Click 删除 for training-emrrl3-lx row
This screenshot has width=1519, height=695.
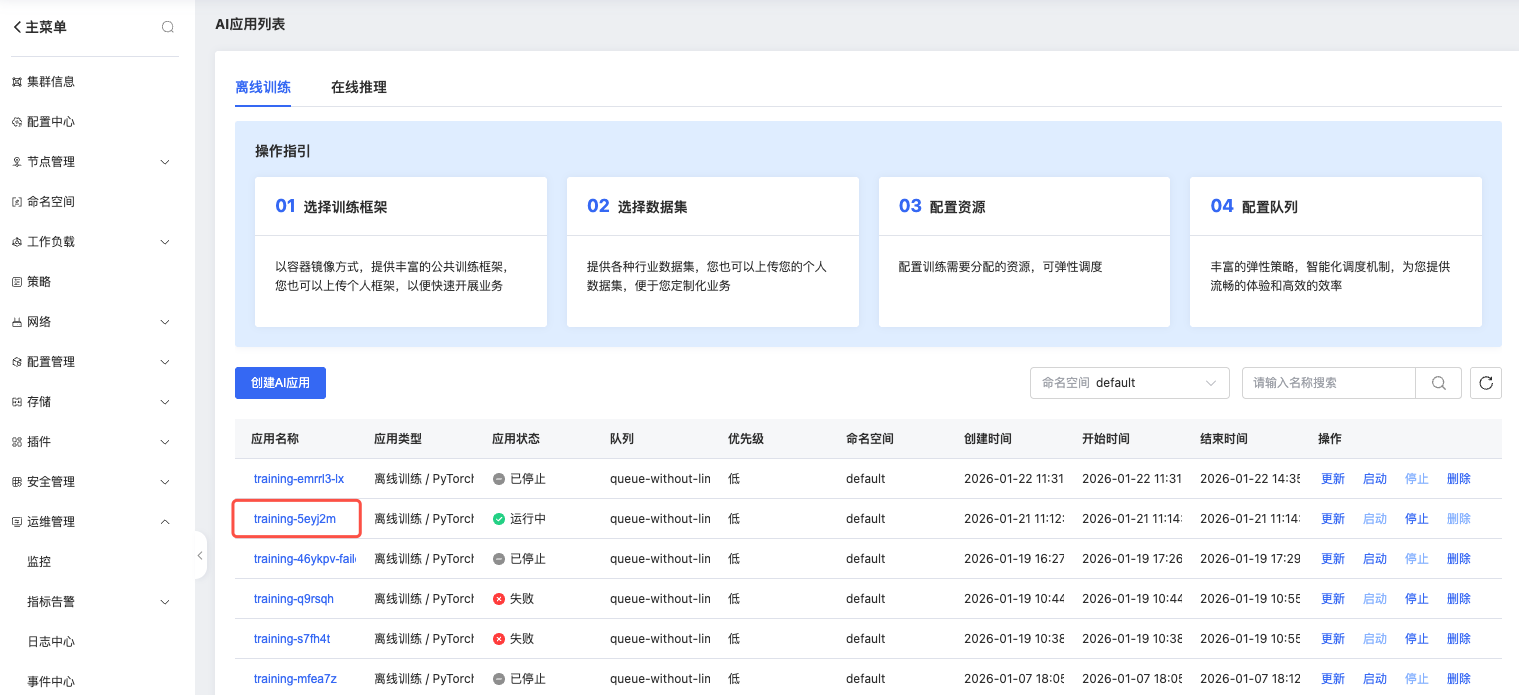(x=1458, y=479)
